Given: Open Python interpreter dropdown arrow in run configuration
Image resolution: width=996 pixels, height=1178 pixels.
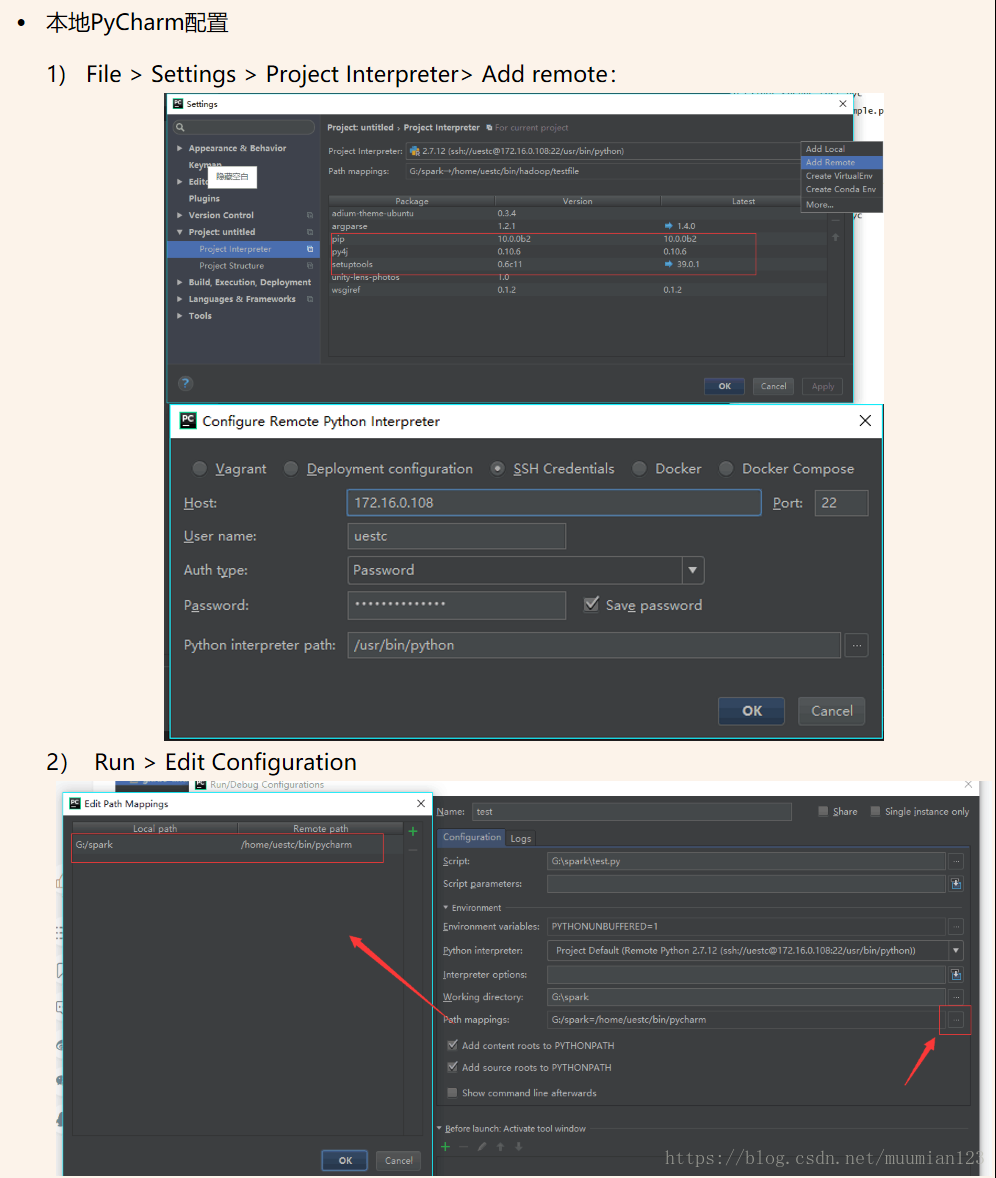Looking at the screenshot, I should (955, 950).
